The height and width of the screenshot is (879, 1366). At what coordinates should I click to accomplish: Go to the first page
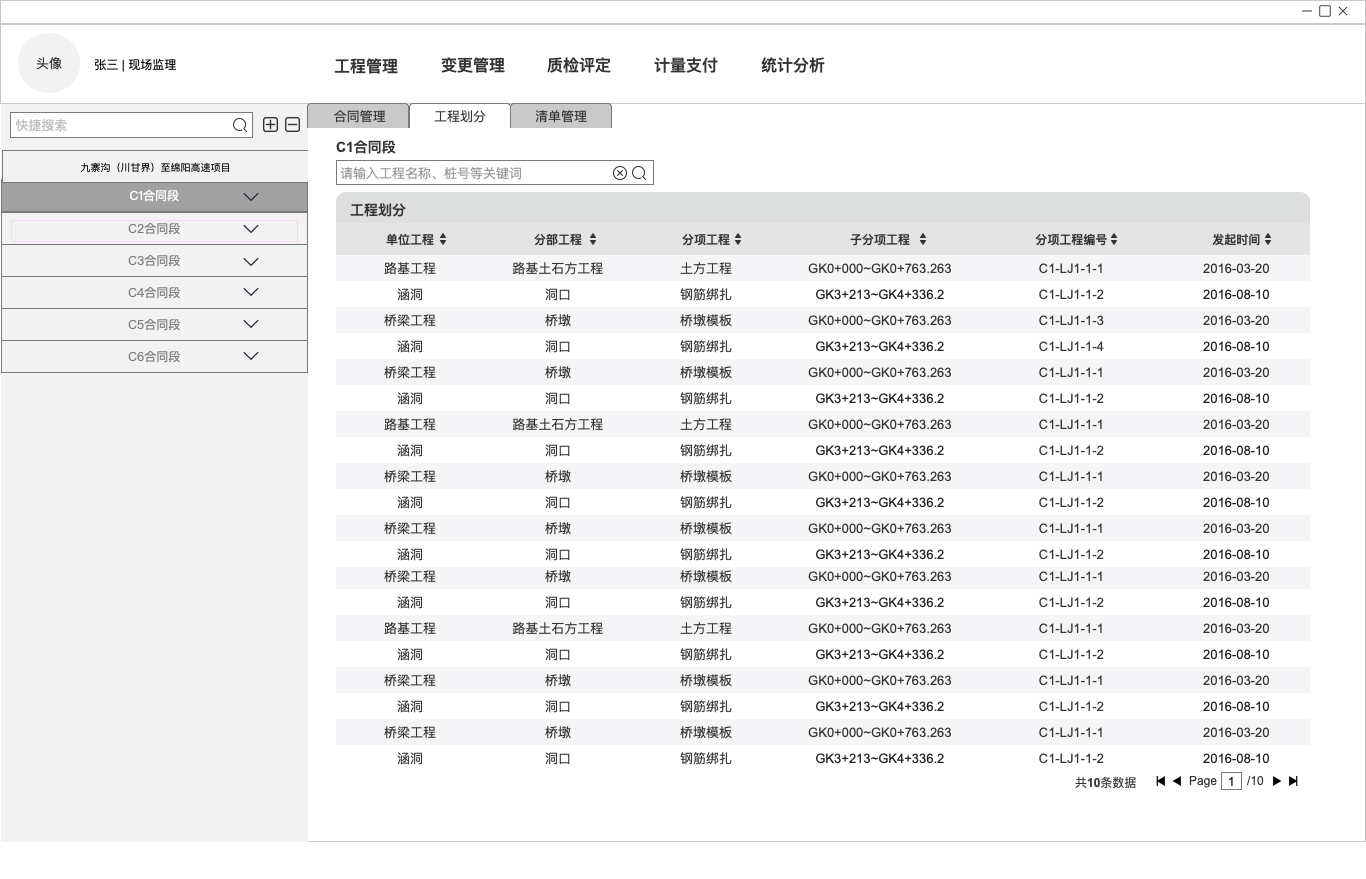(1160, 781)
